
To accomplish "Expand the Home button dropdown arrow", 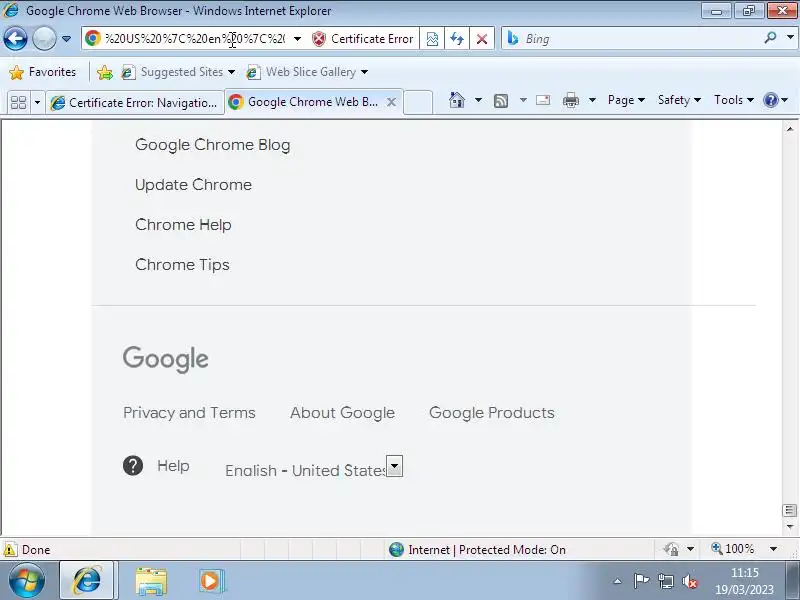I will coord(478,100).
